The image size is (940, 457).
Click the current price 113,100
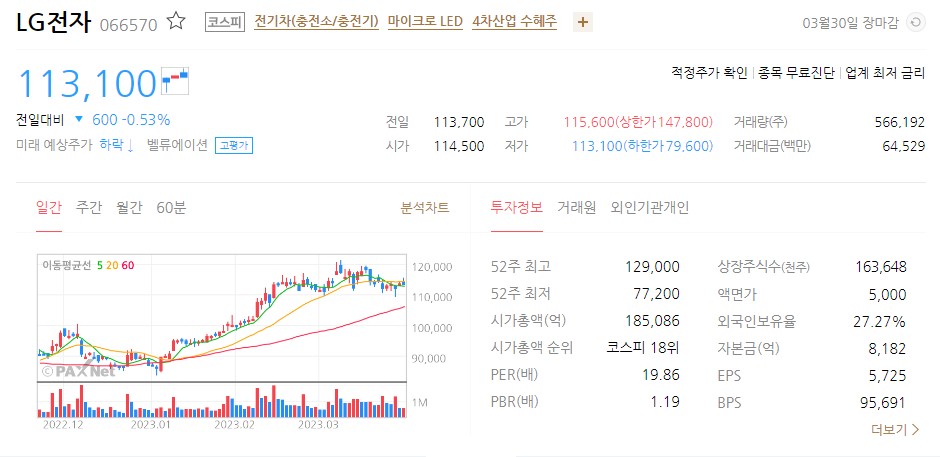(88, 83)
